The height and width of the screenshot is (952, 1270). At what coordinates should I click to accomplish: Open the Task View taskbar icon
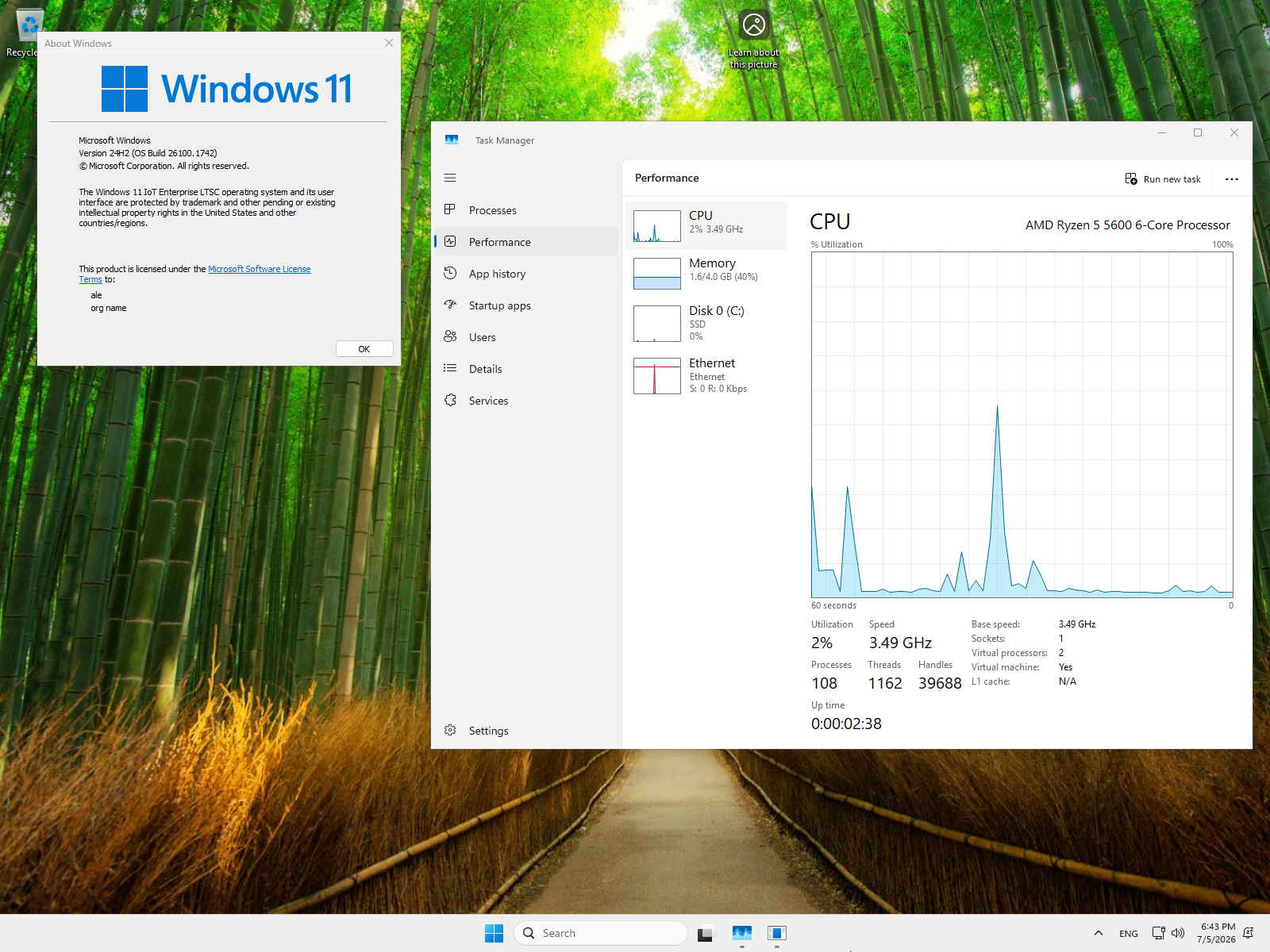tap(706, 933)
